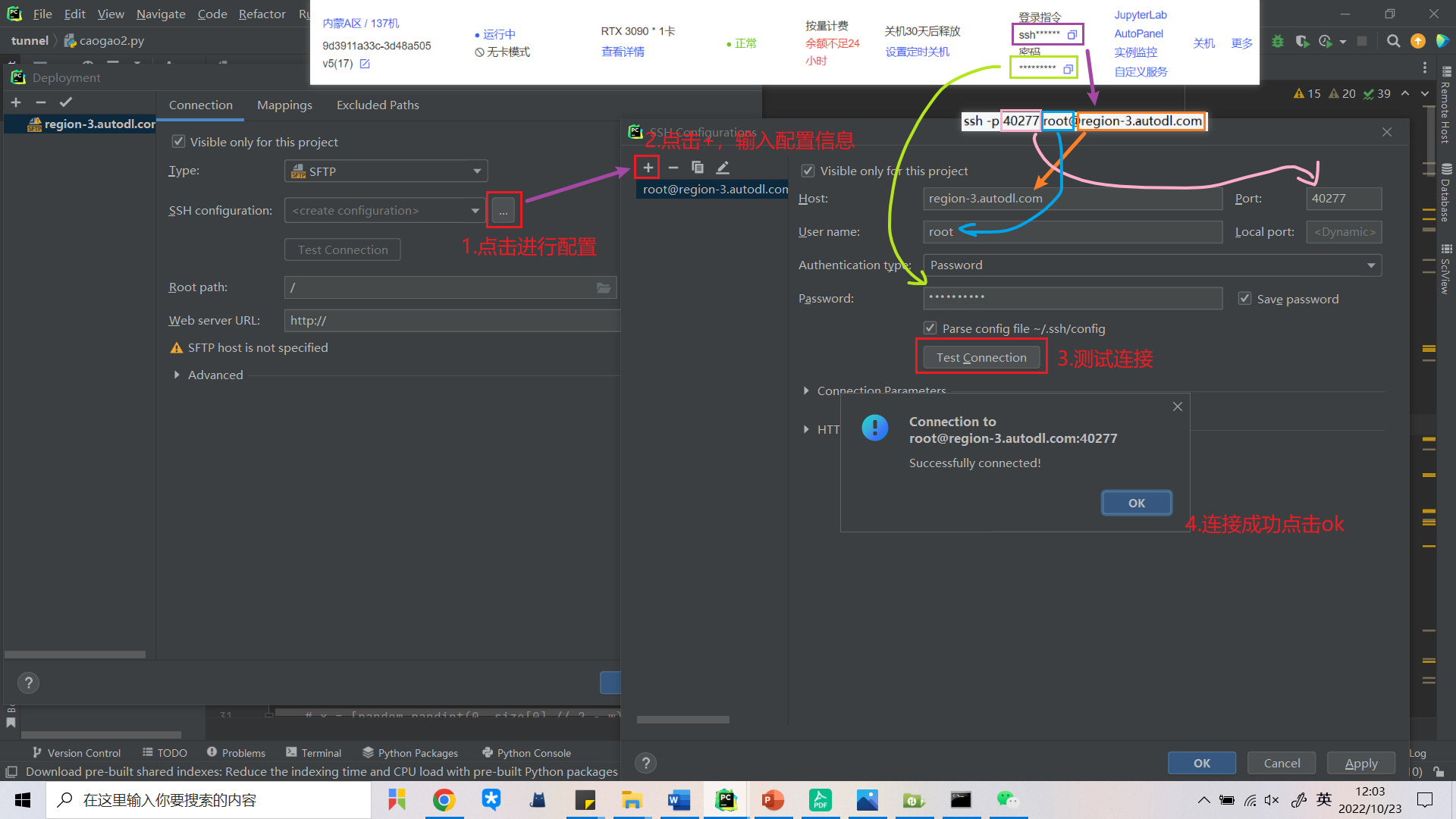
Task: Open the Excluded Paths tab
Action: click(x=378, y=105)
